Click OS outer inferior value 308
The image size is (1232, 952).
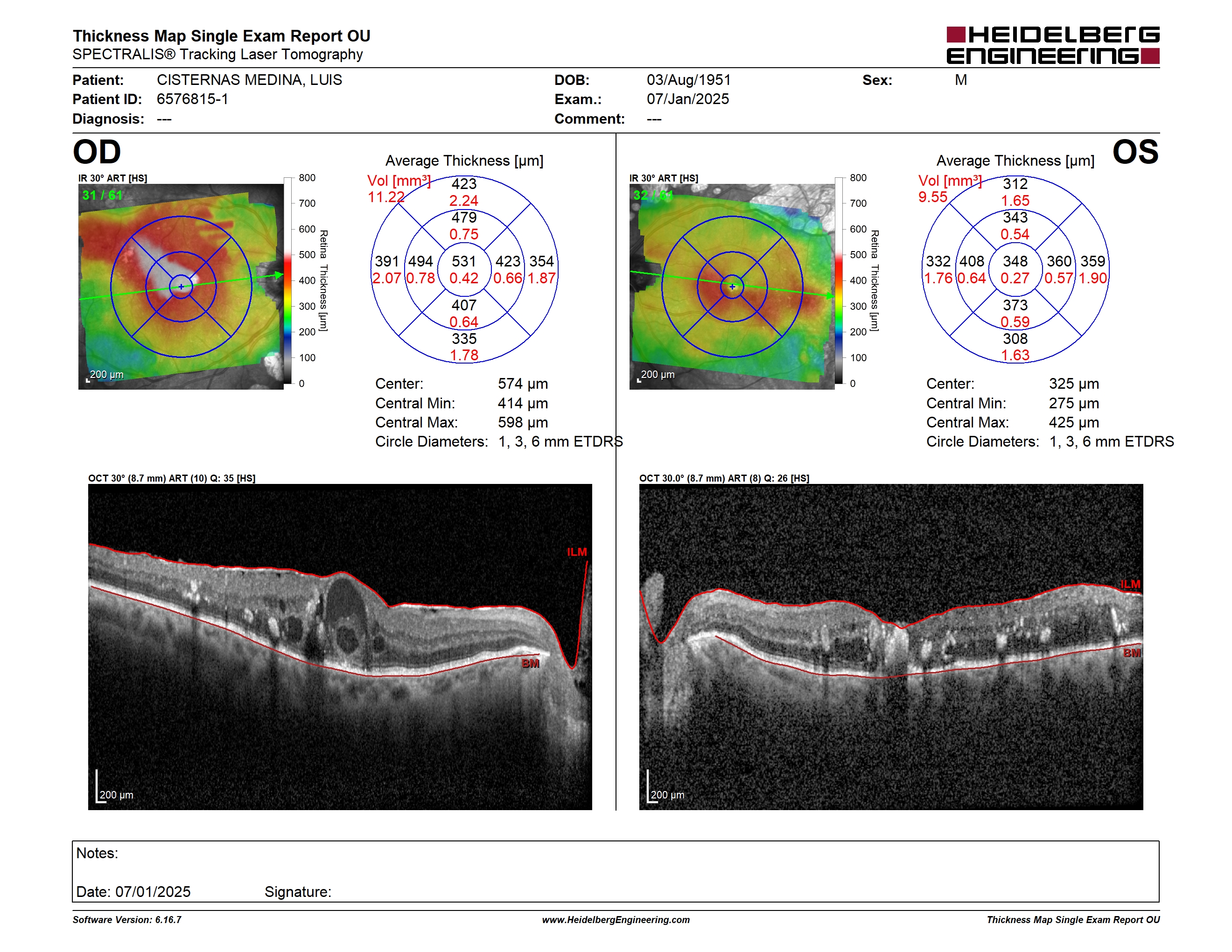click(1015, 338)
